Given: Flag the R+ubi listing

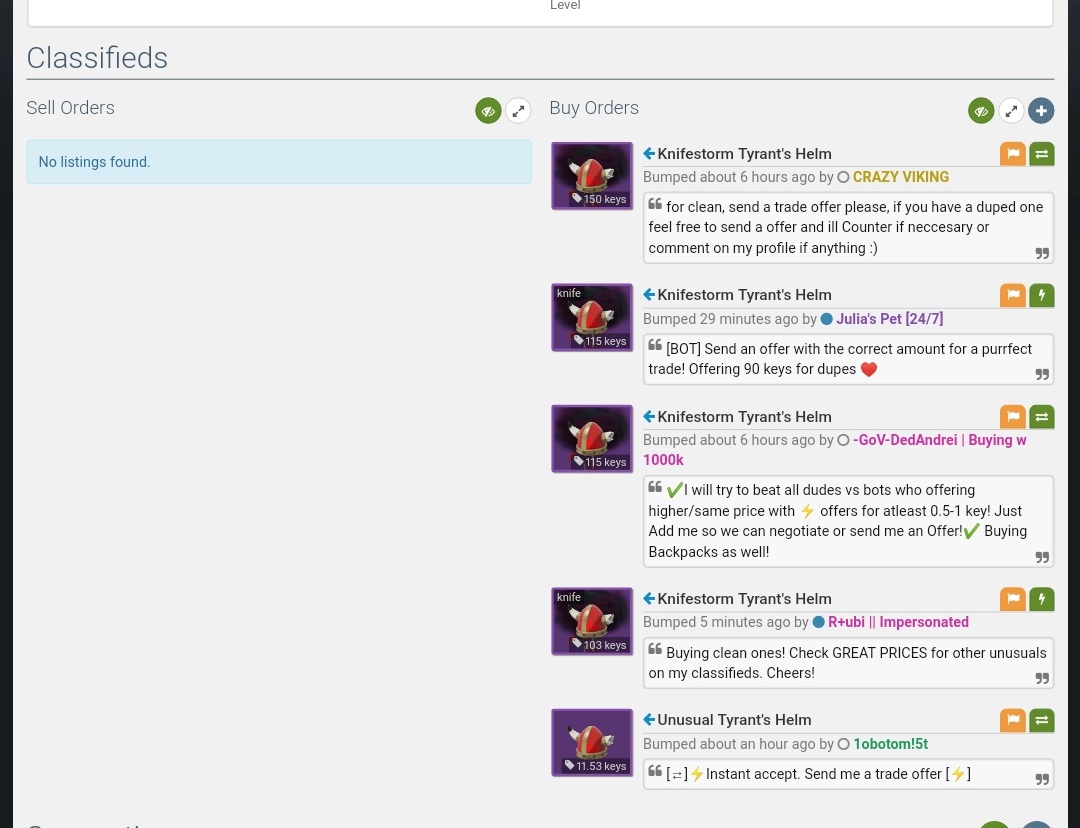Looking at the screenshot, I should [x=1012, y=599].
